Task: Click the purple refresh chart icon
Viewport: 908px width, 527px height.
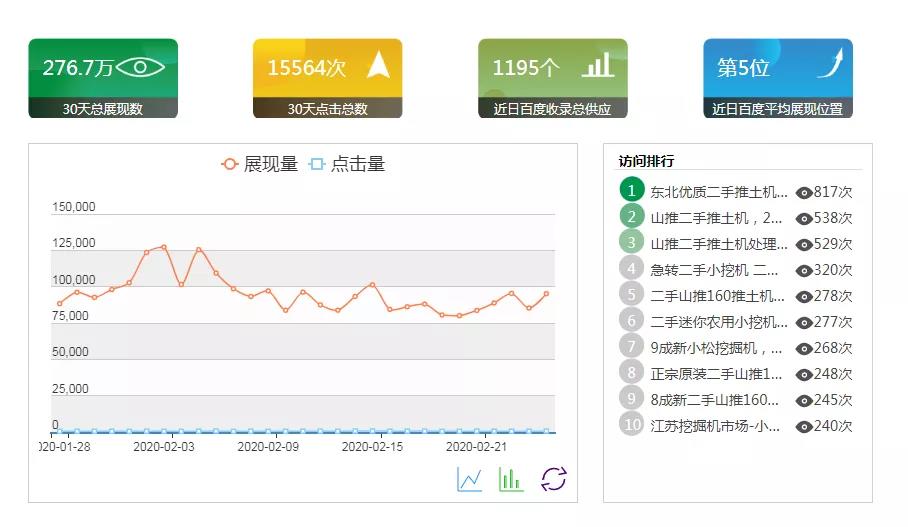Action: tap(554, 479)
